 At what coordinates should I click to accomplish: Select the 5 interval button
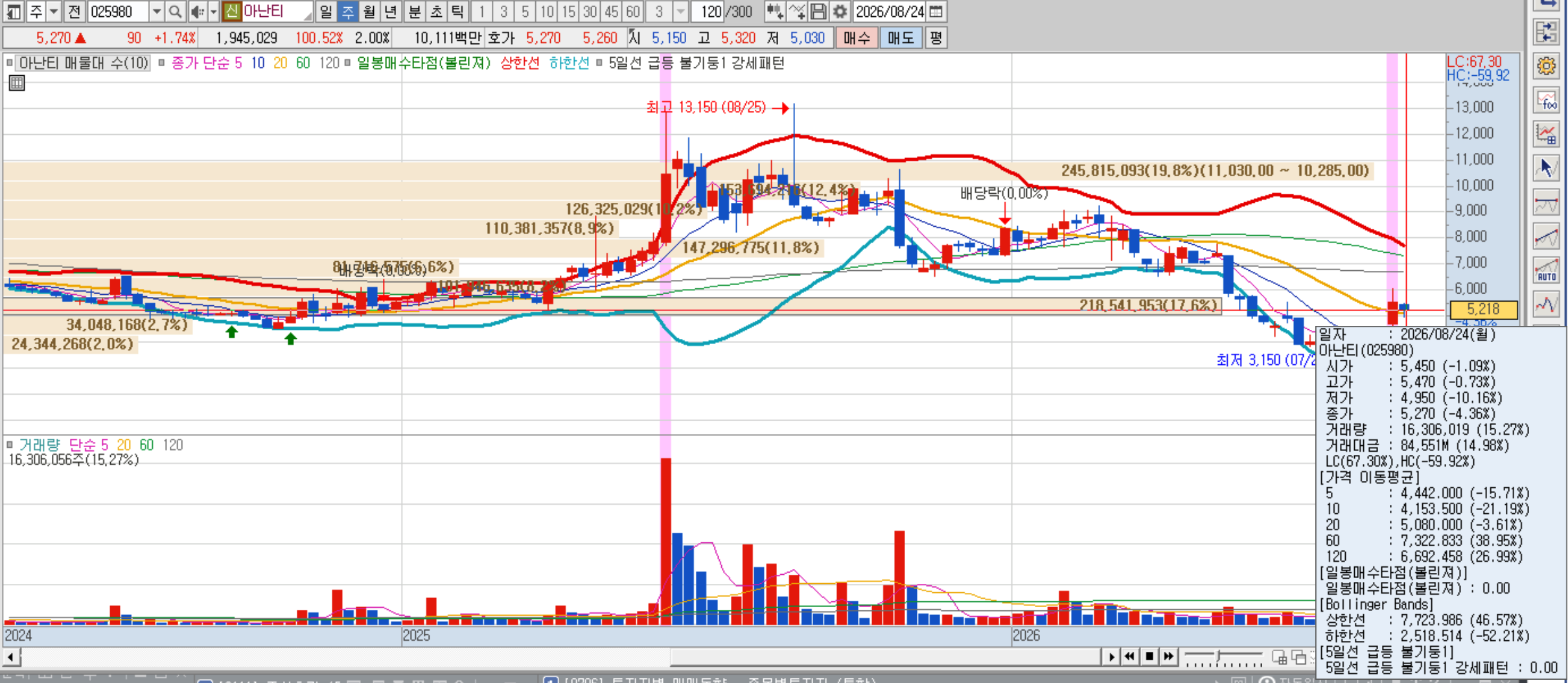(525, 12)
